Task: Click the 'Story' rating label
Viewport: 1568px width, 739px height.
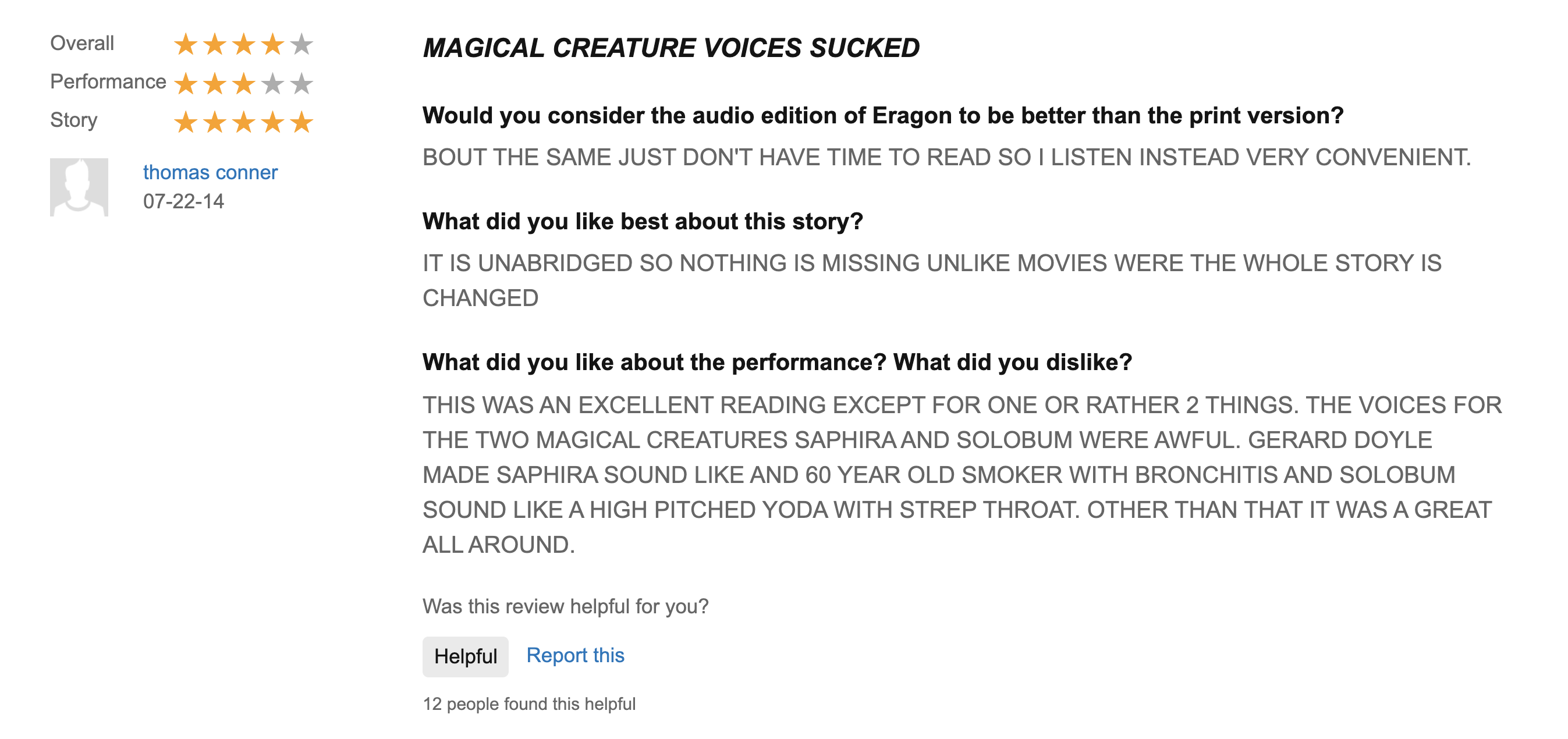Action: point(74,120)
